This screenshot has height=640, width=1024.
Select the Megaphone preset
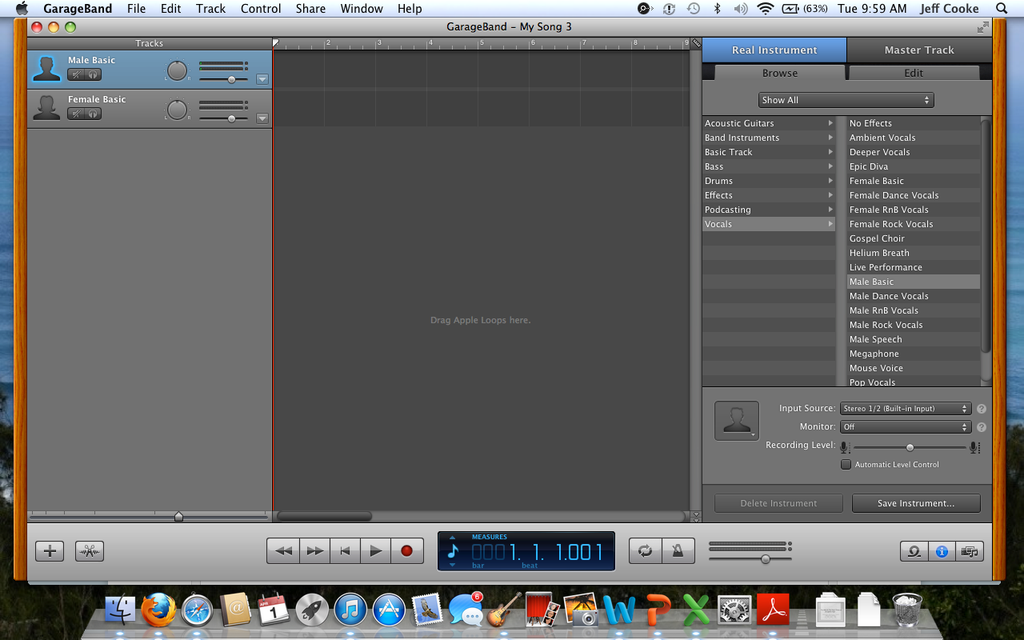pyautogui.click(x=913, y=354)
